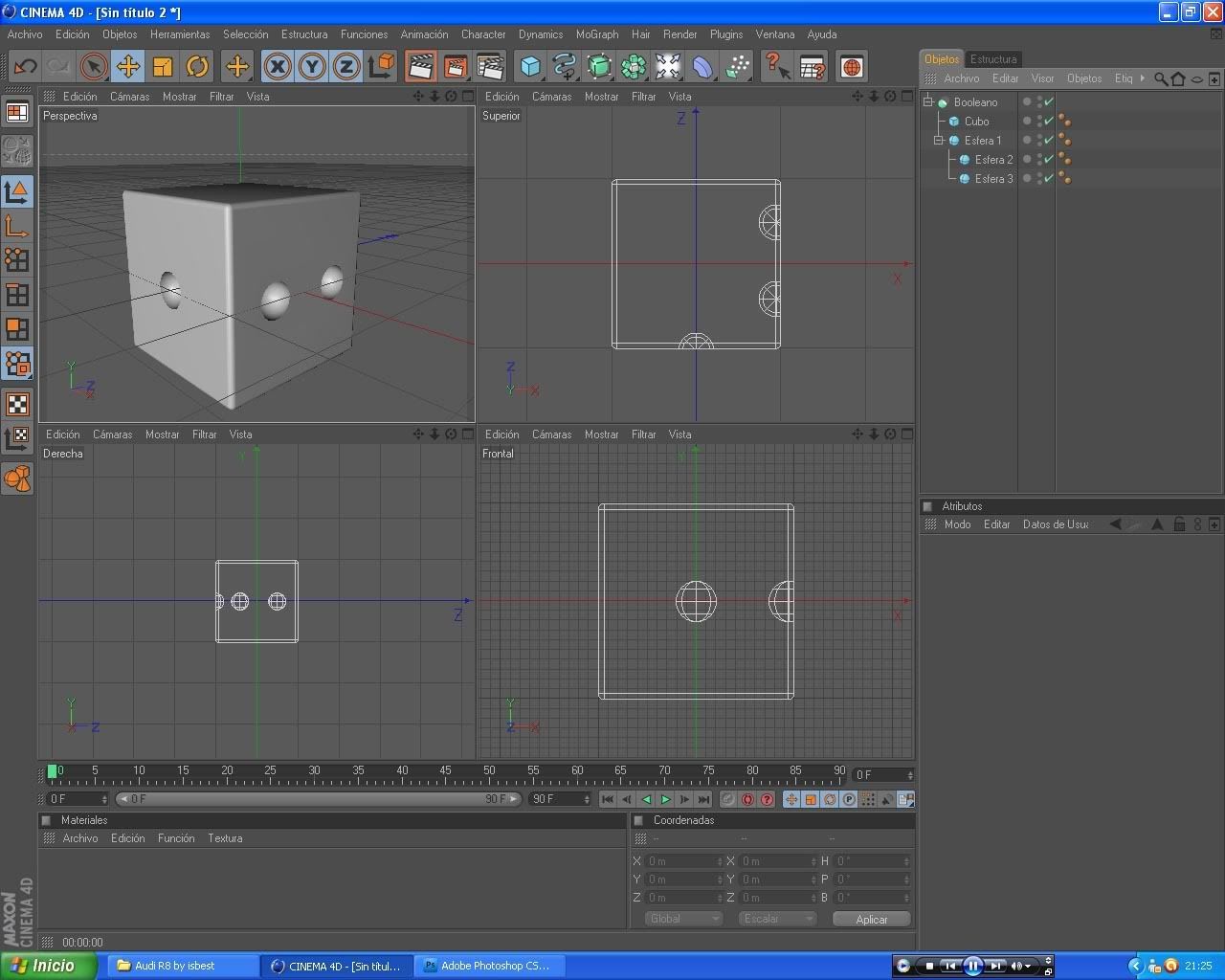The height and width of the screenshot is (980, 1225).
Task: Open the MoGraph menu
Action: point(597,34)
